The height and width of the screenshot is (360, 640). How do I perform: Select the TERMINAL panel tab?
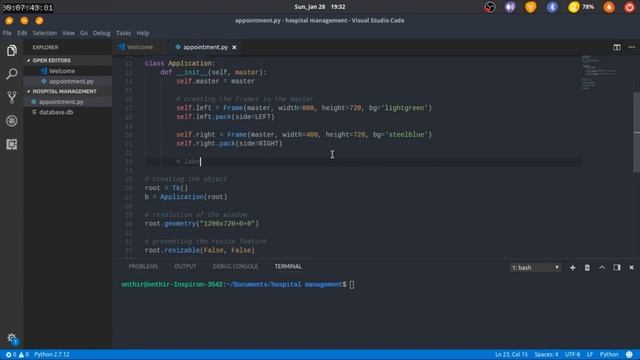click(288, 267)
